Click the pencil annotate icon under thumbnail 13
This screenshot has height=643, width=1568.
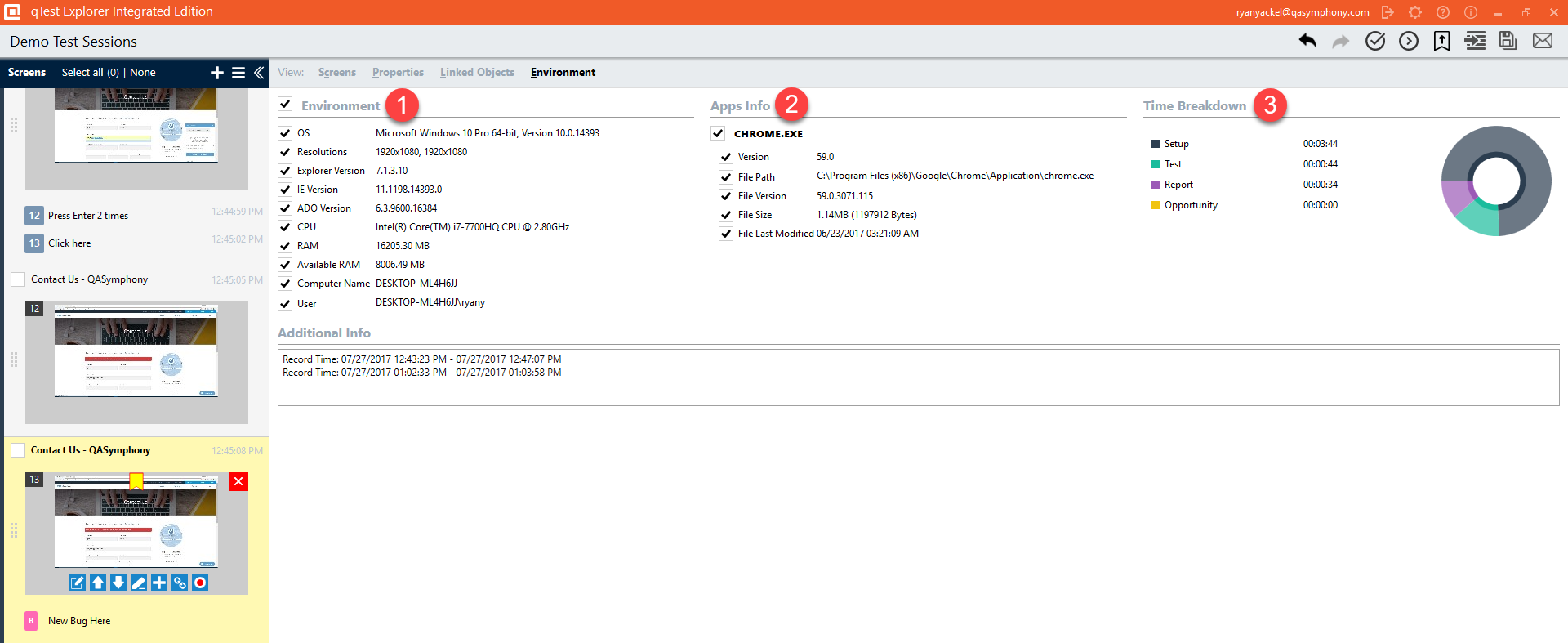click(139, 583)
